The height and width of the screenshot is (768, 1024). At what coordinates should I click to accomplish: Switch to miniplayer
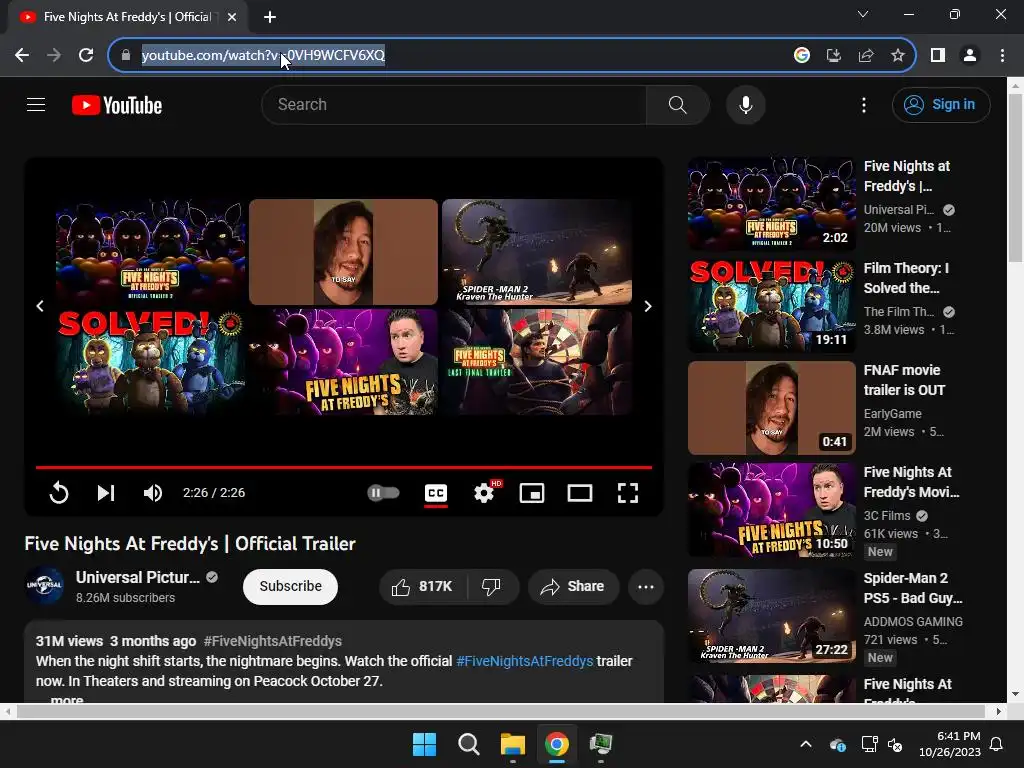[532, 493]
